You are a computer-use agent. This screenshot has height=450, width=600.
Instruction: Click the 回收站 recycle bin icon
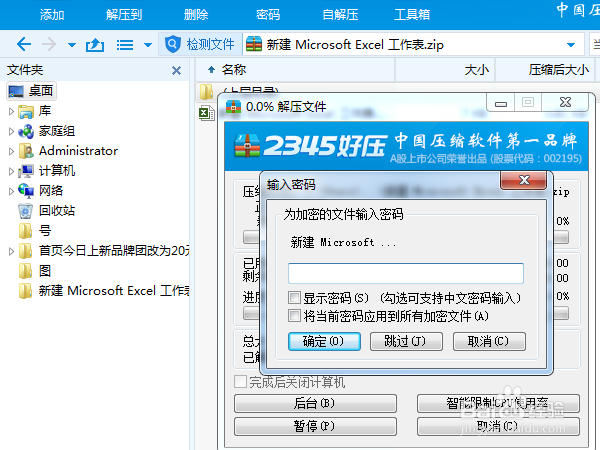point(26,211)
